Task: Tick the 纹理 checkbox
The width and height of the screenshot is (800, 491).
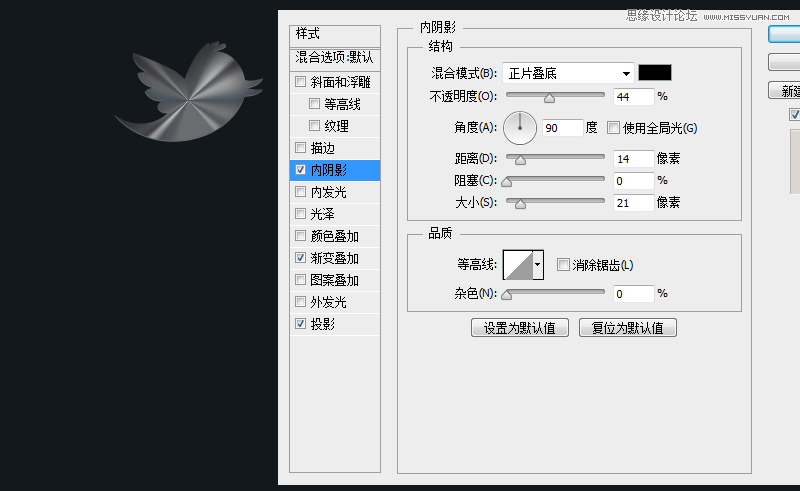Action: [314, 126]
